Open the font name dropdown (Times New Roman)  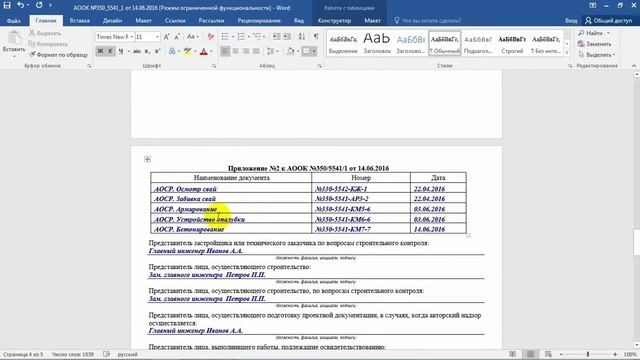click(x=131, y=37)
